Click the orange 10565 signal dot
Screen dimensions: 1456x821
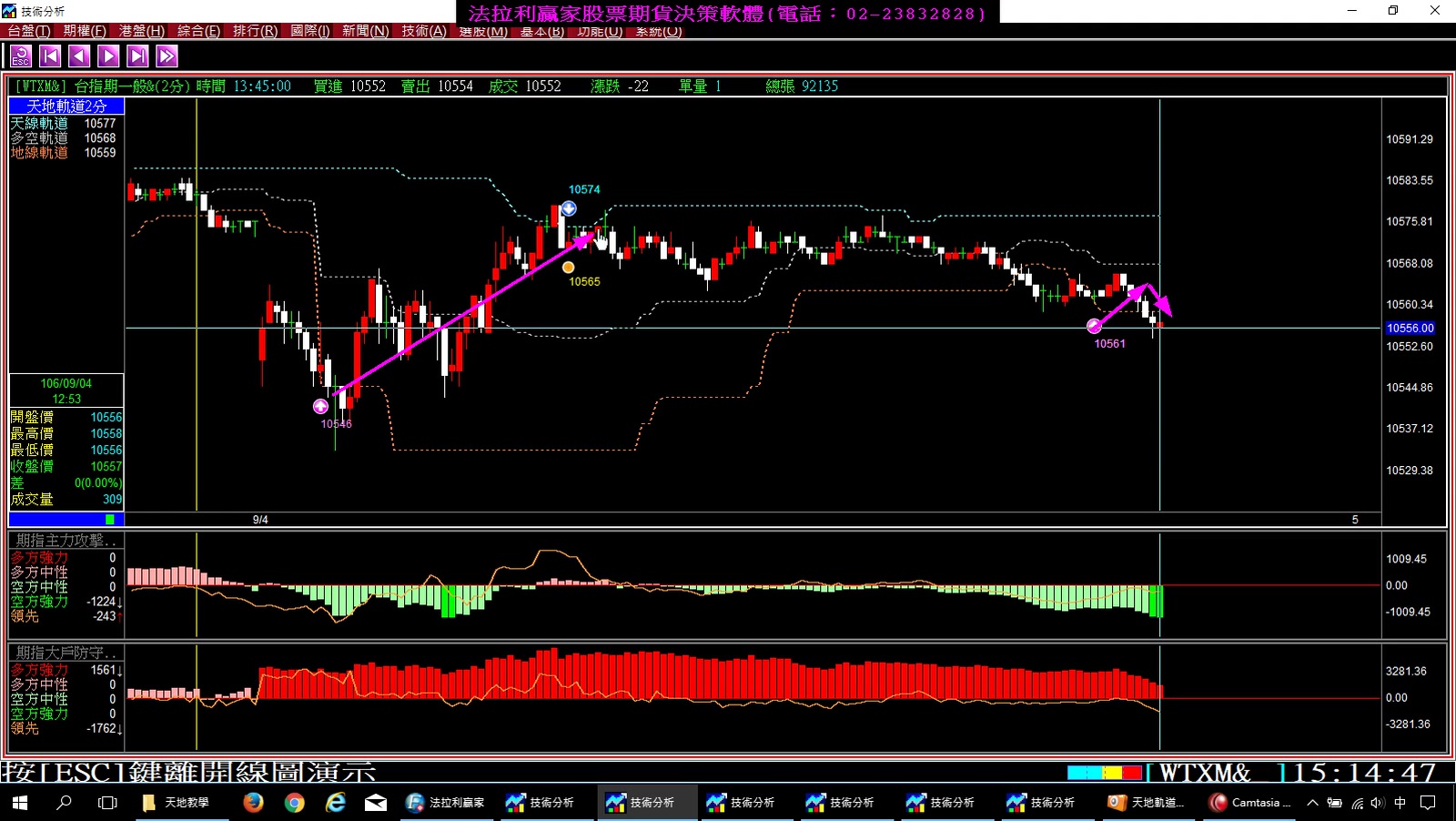pyautogui.click(x=568, y=268)
